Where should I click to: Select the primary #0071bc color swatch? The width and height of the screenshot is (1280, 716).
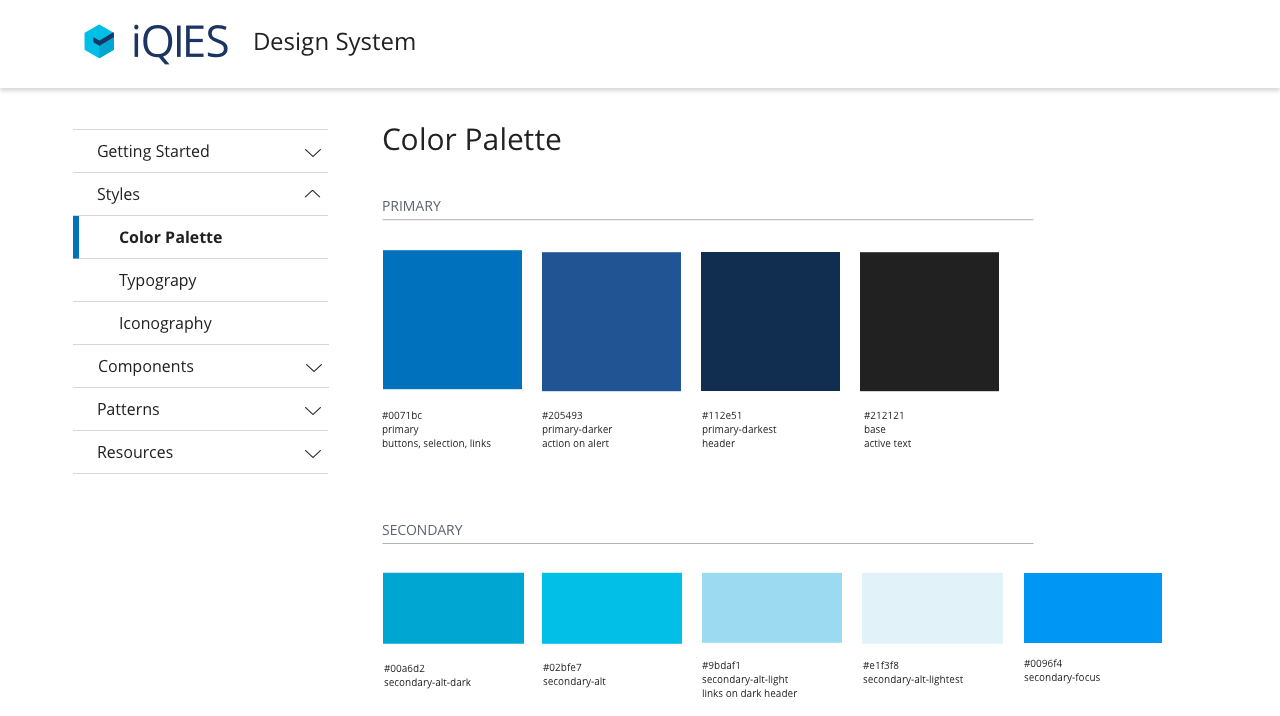tap(452, 320)
